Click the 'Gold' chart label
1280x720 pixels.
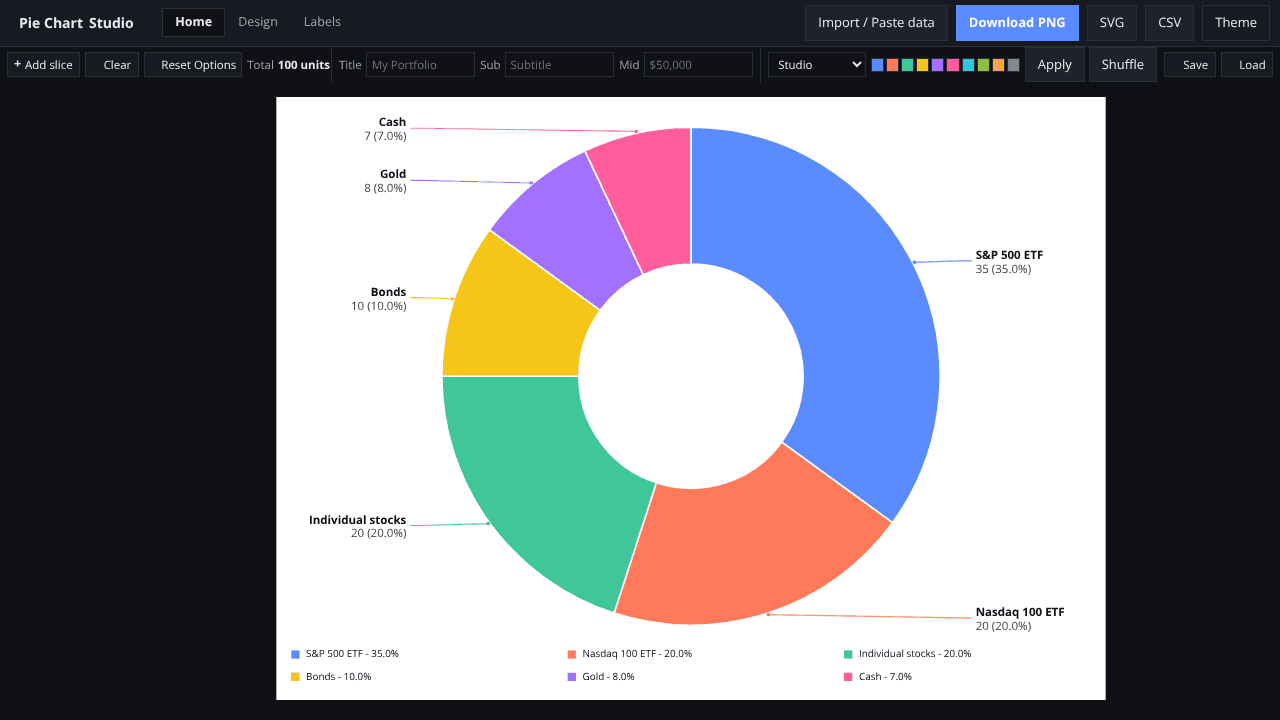tap(393, 174)
